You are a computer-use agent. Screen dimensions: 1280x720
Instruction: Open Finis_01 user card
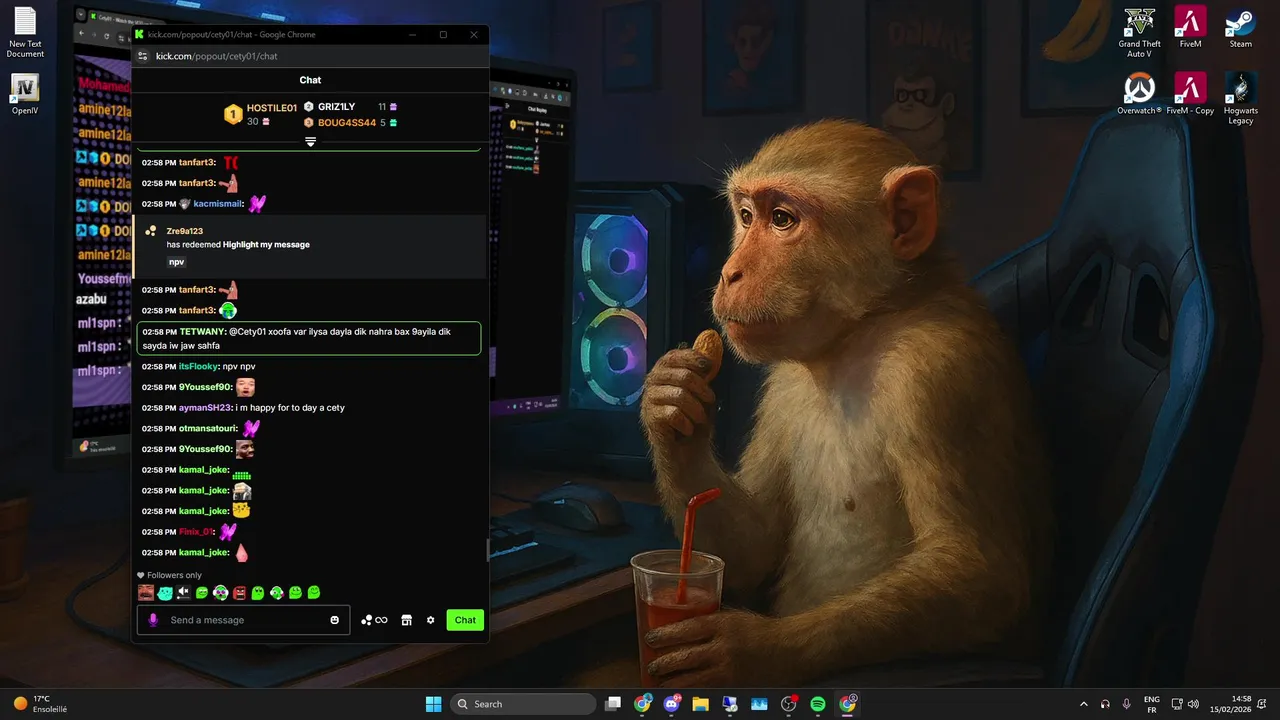[196, 532]
